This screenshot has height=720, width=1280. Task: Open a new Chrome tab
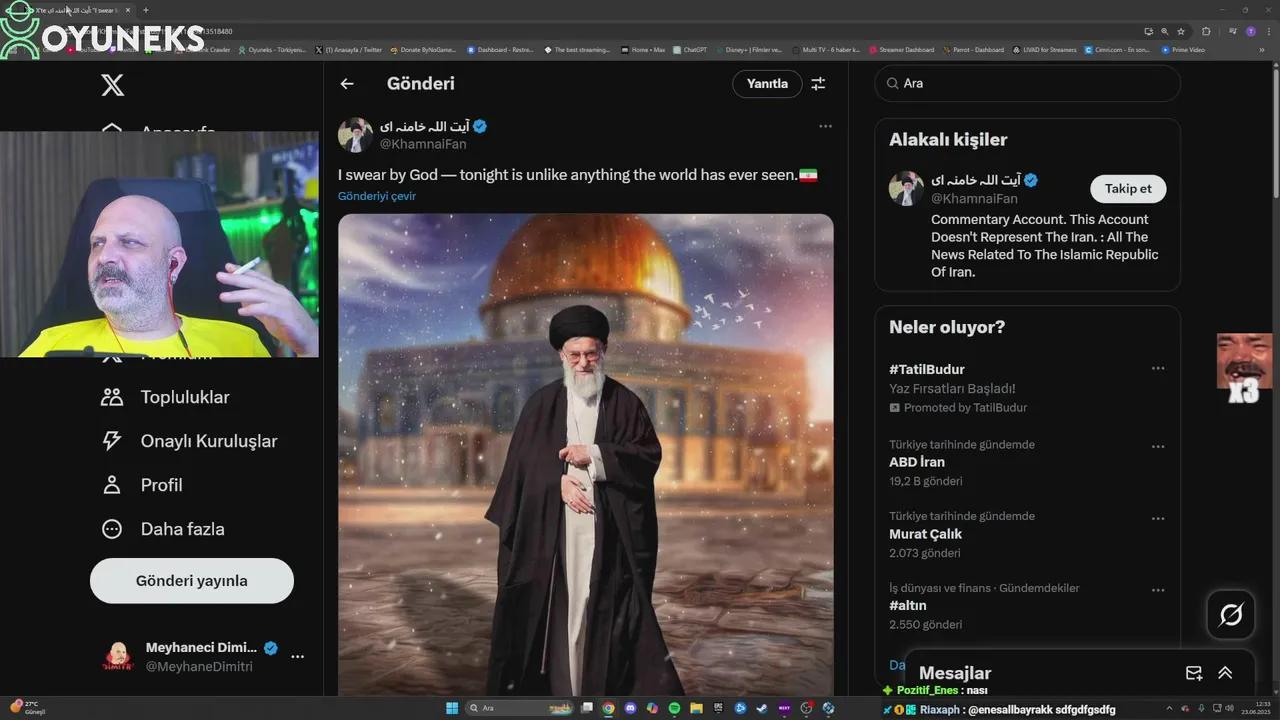click(x=146, y=10)
